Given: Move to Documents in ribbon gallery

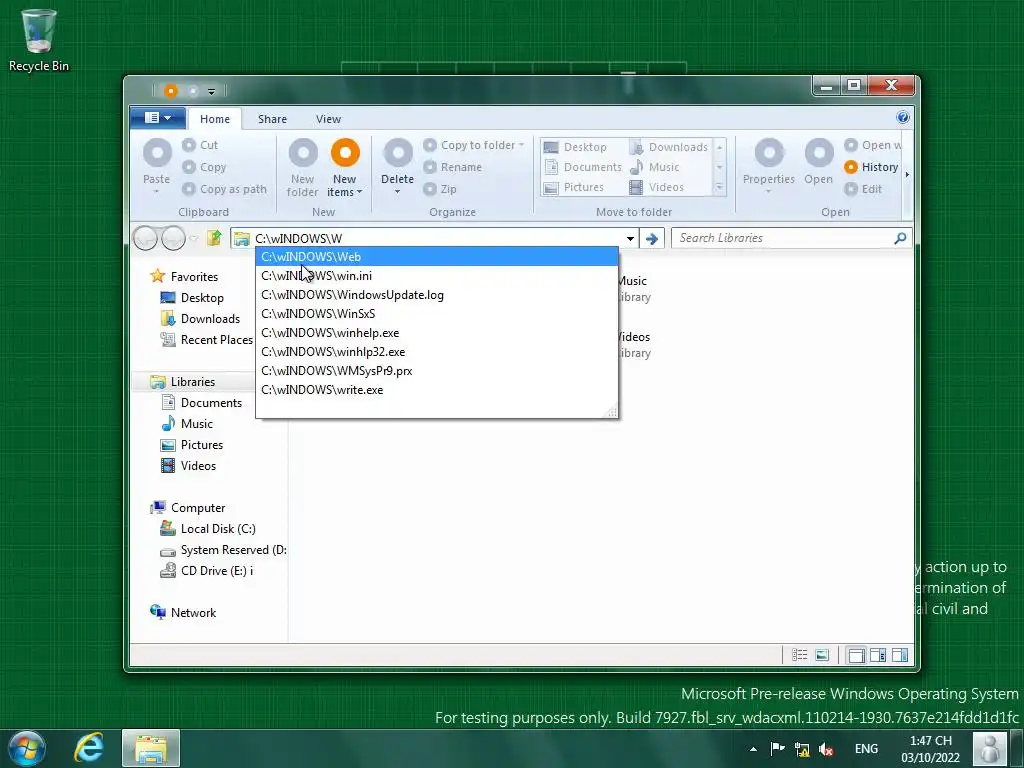Looking at the screenshot, I should click(x=583, y=167).
